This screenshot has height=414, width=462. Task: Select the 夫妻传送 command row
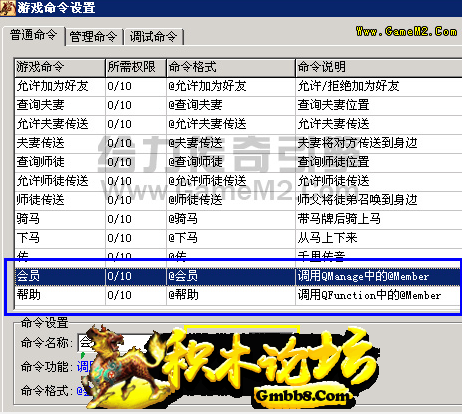click(x=238, y=144)
